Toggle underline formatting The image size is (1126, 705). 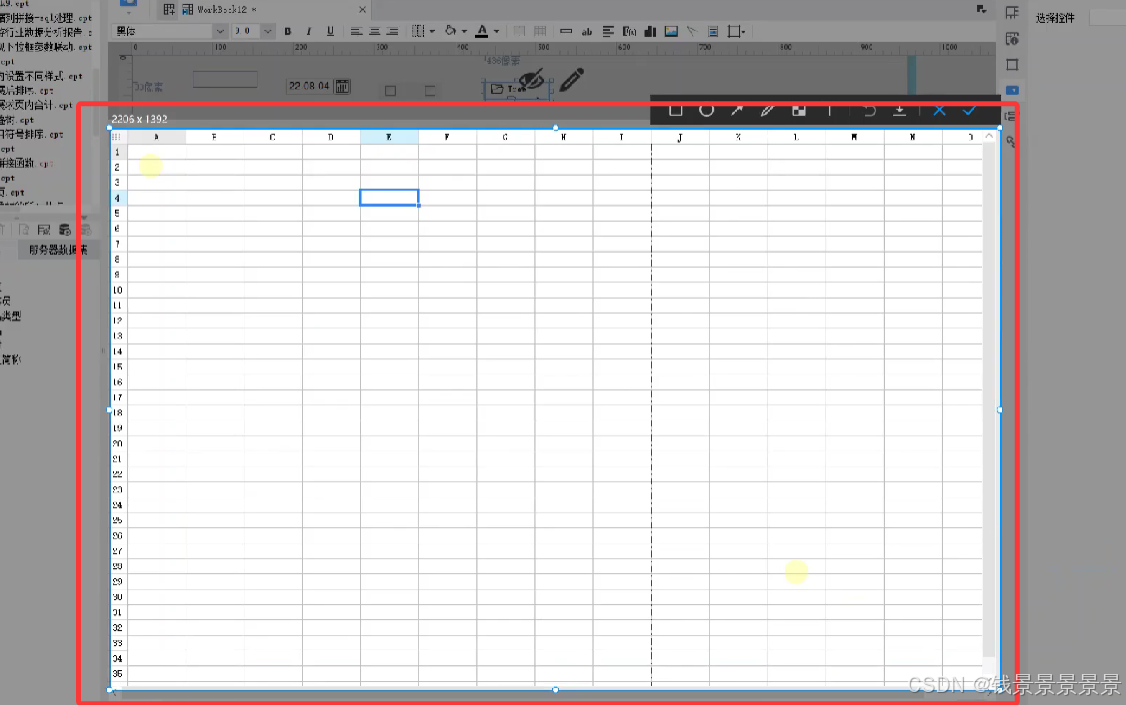[x=330, y=31]
